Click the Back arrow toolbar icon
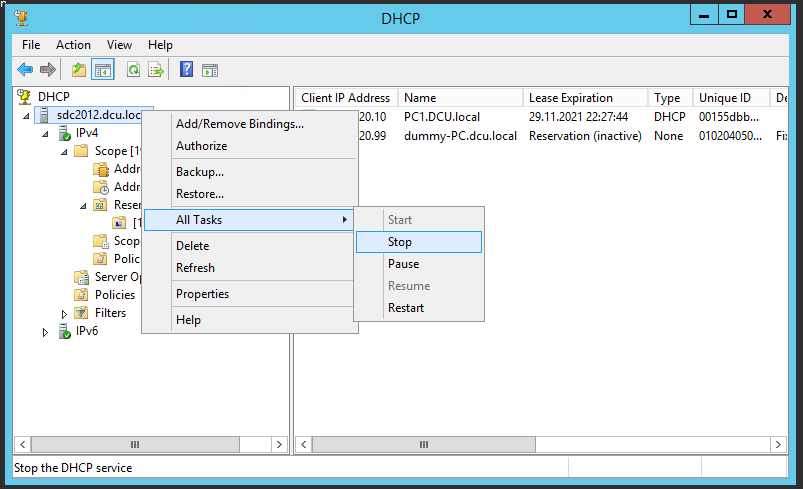 25,69
